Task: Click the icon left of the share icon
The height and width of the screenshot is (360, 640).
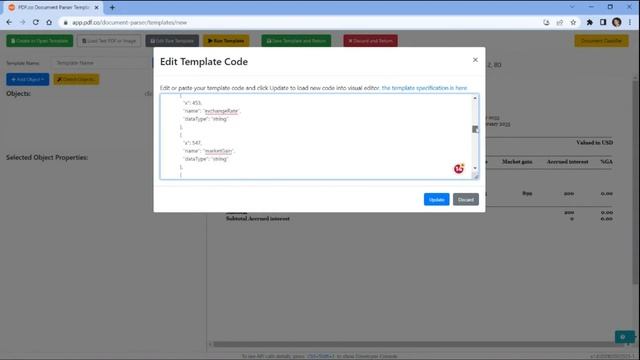Action: [x=546, y=22]
